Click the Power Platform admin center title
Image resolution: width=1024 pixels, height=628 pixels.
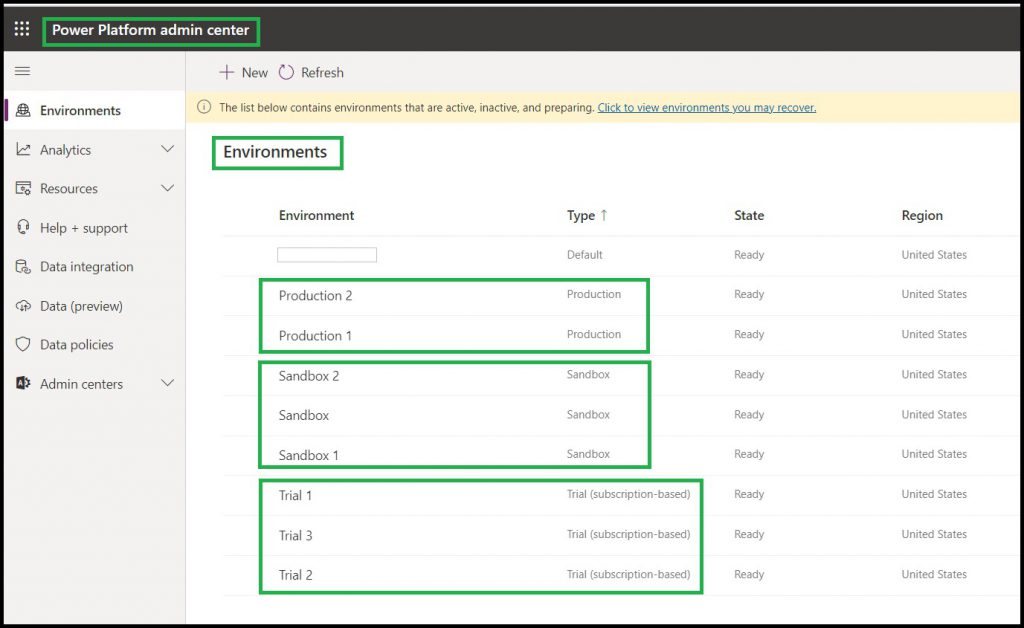pyautogui.click(x=150, y=30)
